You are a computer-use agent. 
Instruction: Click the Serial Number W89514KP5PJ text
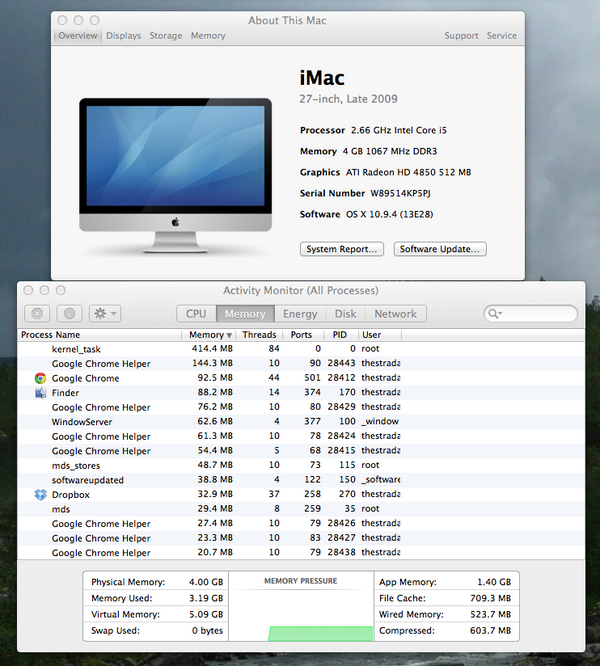[365, 193]
